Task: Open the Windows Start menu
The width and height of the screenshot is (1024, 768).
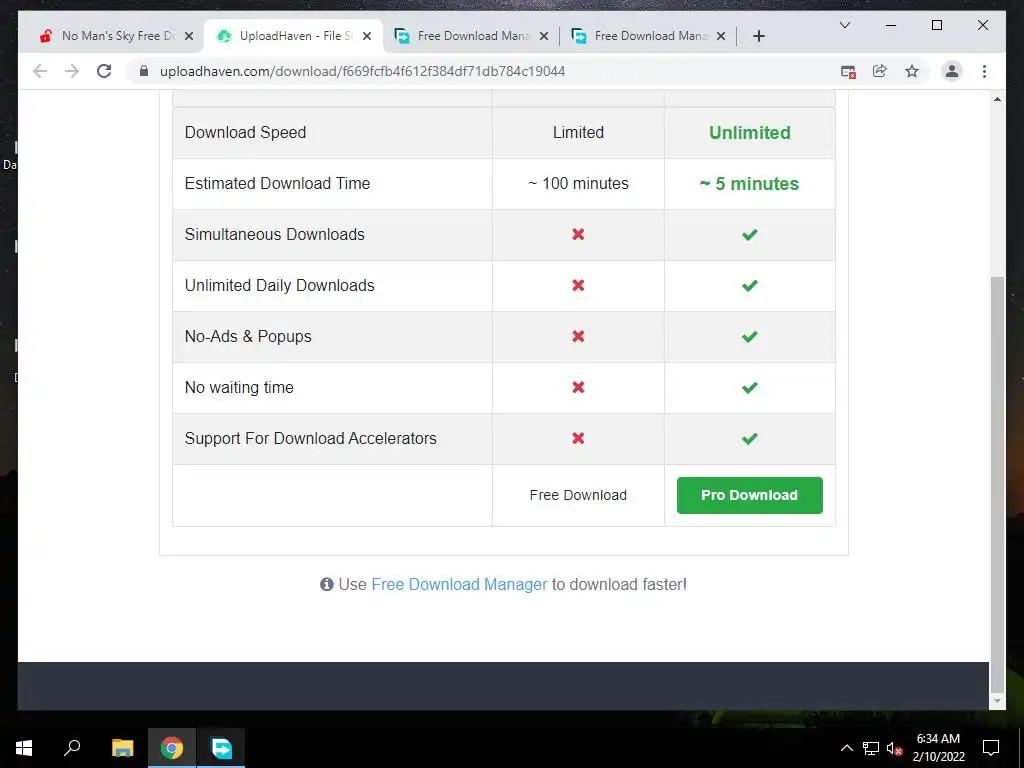Action: tap(24, 748)
